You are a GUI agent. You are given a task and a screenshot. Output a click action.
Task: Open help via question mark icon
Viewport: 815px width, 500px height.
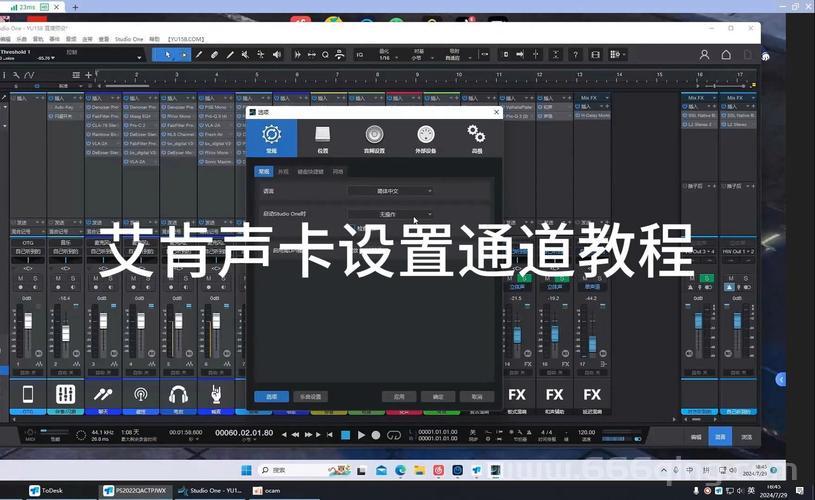(x=575, y=55)
